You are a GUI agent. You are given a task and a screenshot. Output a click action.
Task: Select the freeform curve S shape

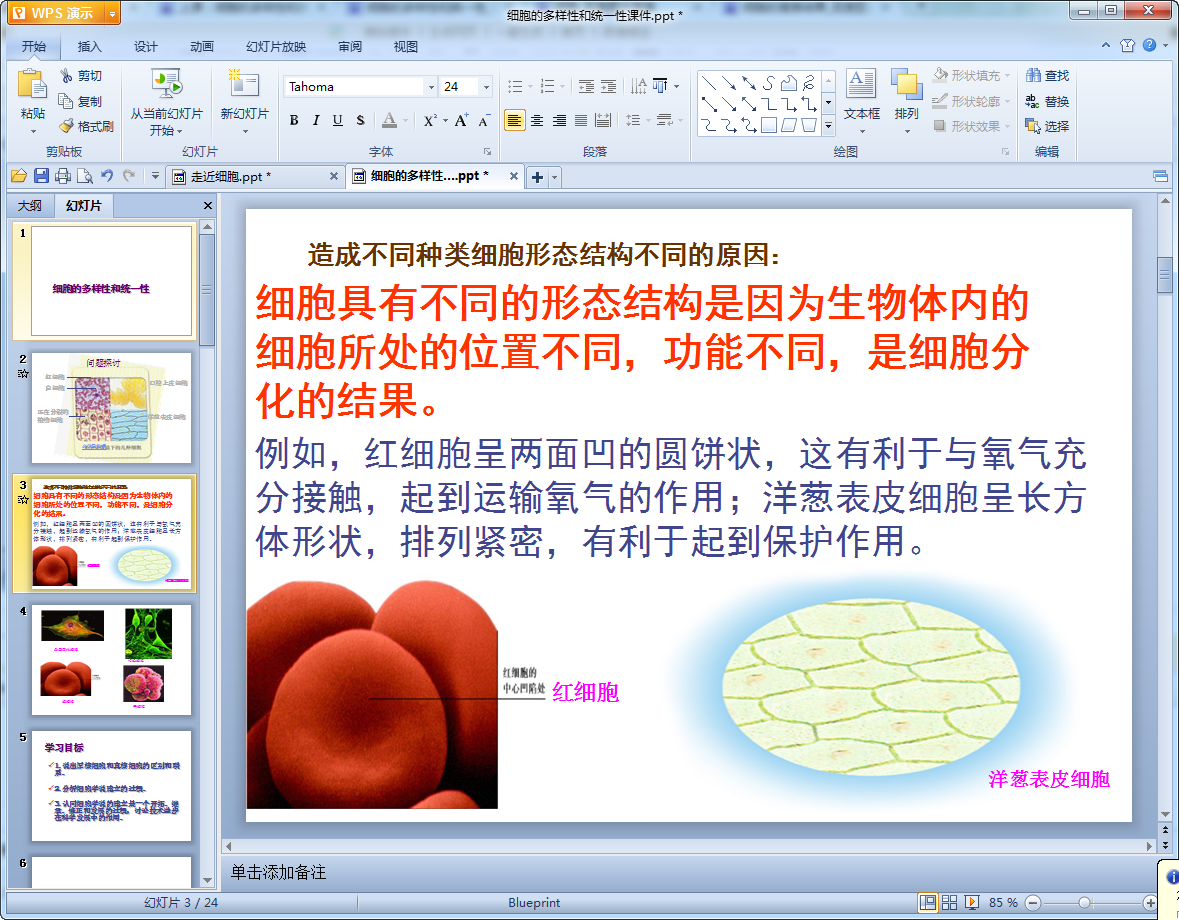pyautogui.click(x=768, y=83)
